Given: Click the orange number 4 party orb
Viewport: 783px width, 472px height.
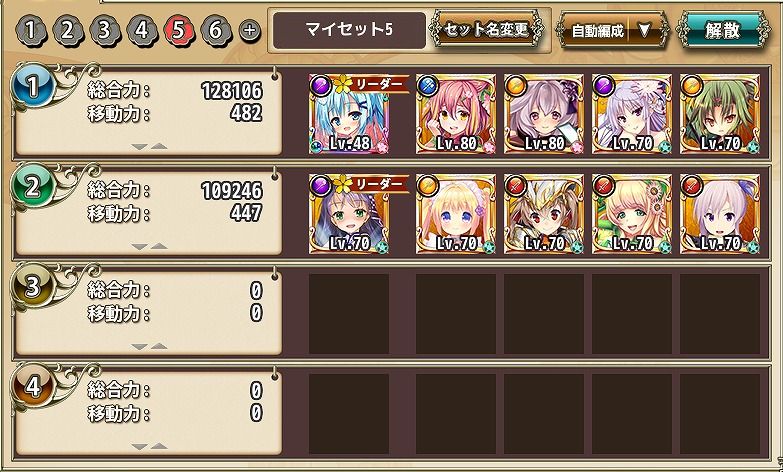Looking at the screenshot, I should [33, 387].
